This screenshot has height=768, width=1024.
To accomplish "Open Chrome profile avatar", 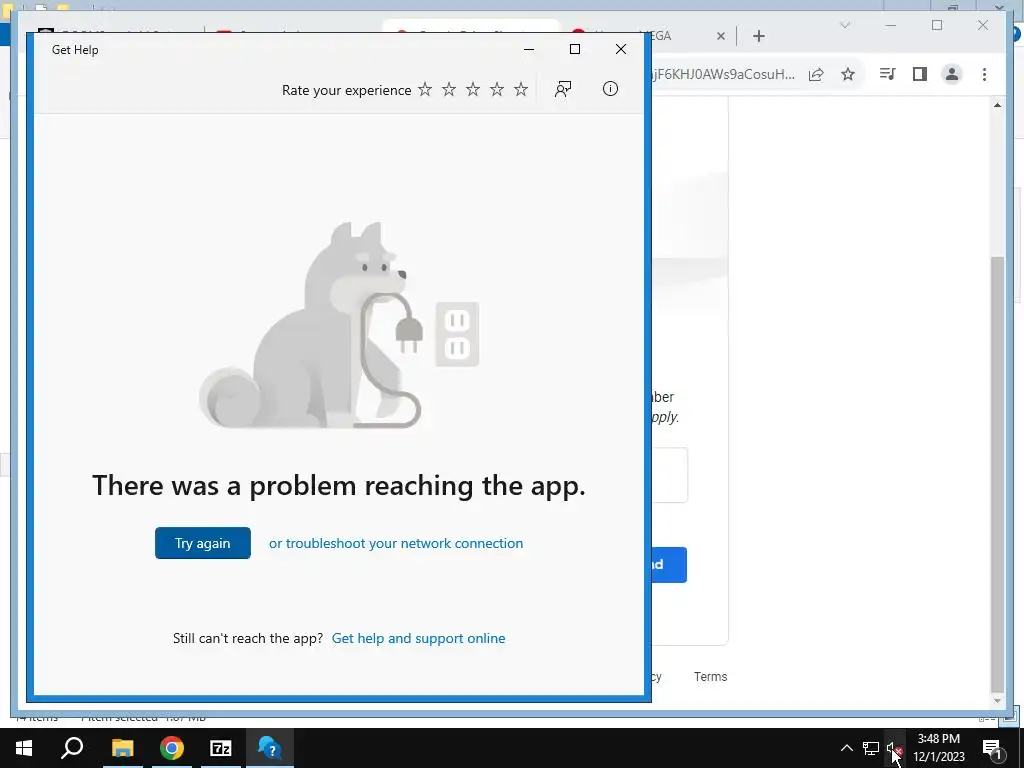I will (x=952, y=74).
